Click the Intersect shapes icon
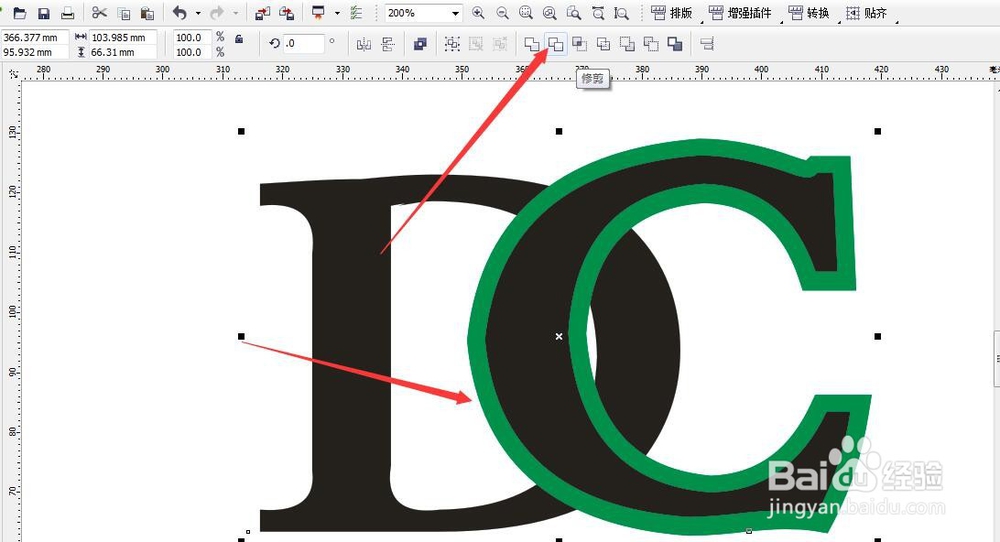 [579, 44]
